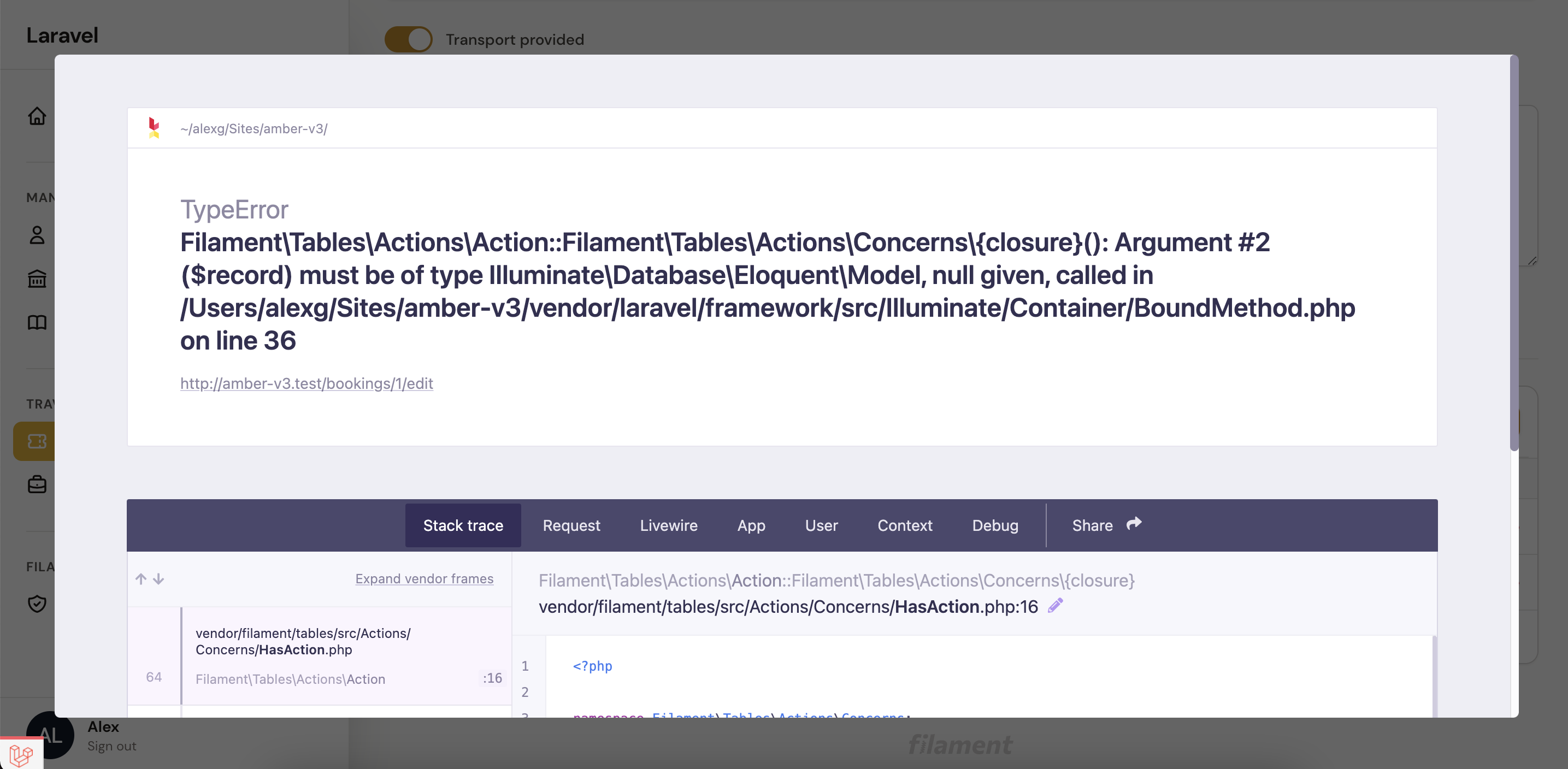
Task: Click Expand vendor frames
Action: (x=423, y=578)
